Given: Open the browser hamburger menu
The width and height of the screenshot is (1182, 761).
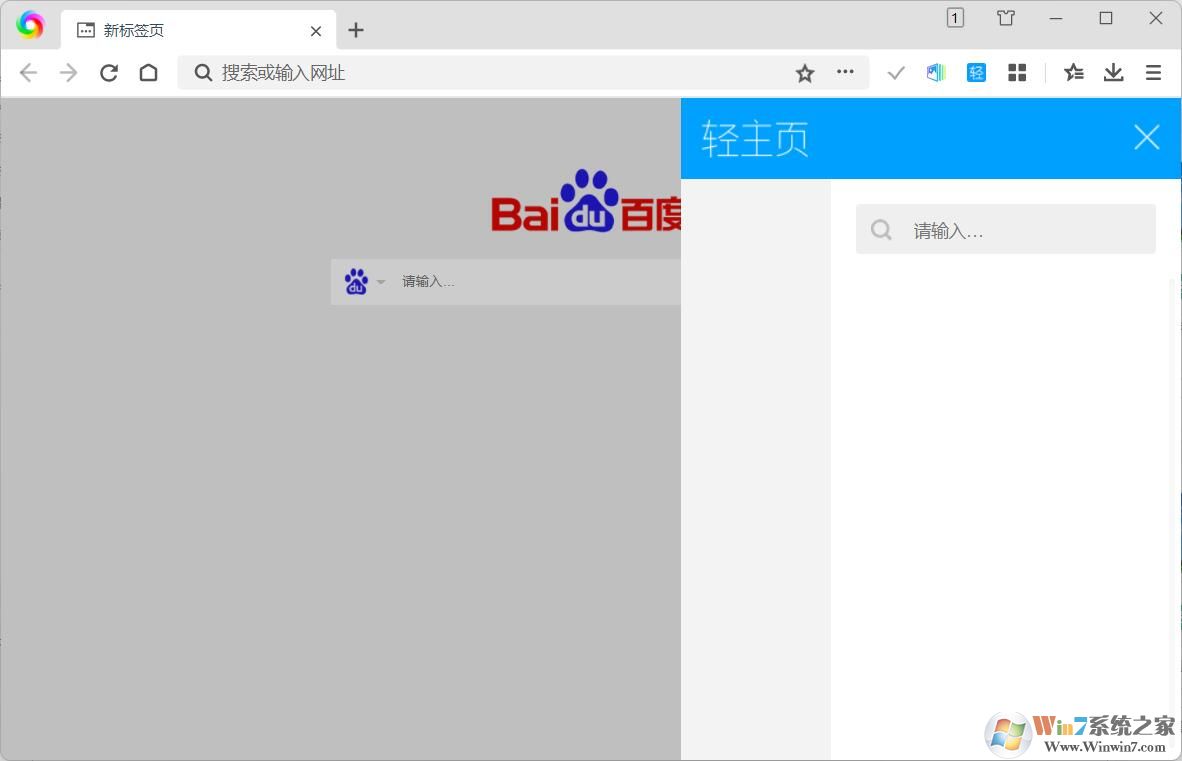Looking at the screenshot, I should [1153, 72].
